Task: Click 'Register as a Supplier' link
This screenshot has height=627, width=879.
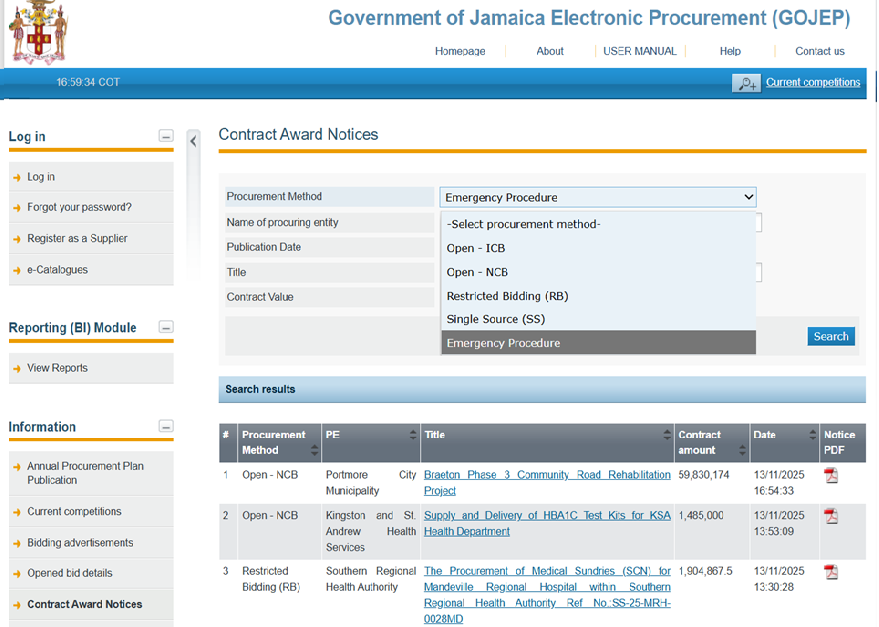Action: (77, 238)
